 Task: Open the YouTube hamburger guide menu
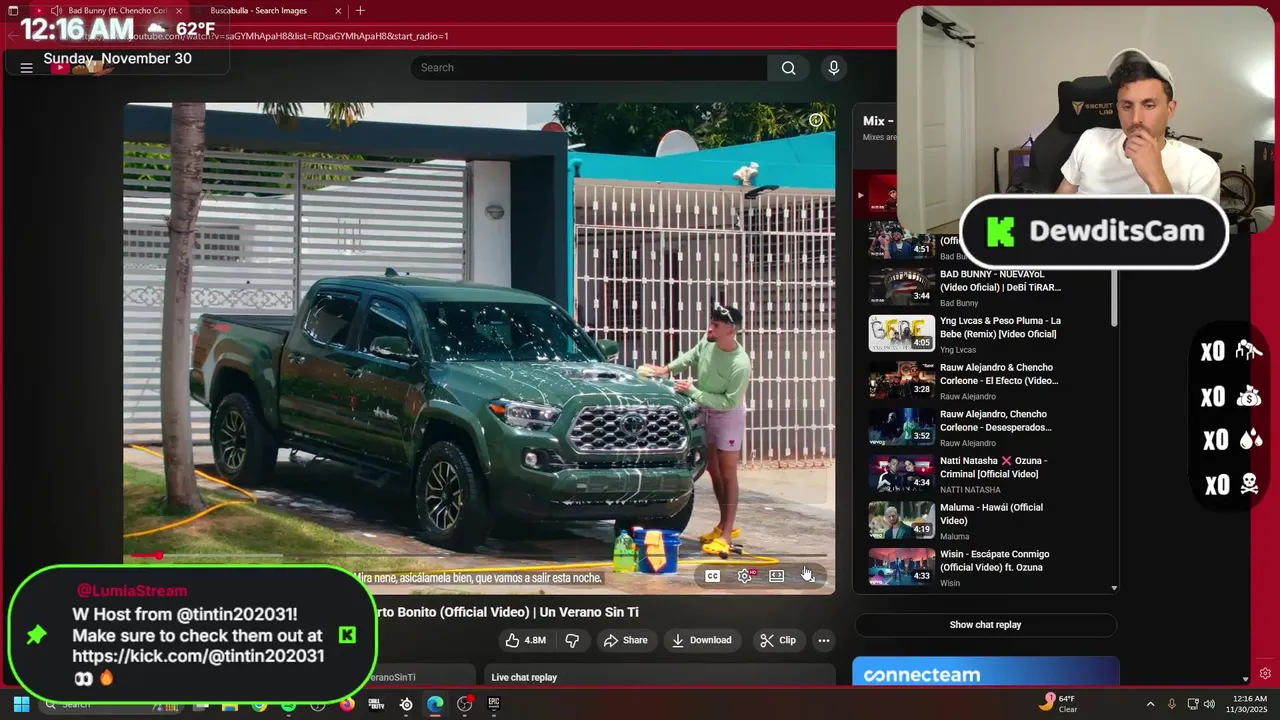pos(27,68)
